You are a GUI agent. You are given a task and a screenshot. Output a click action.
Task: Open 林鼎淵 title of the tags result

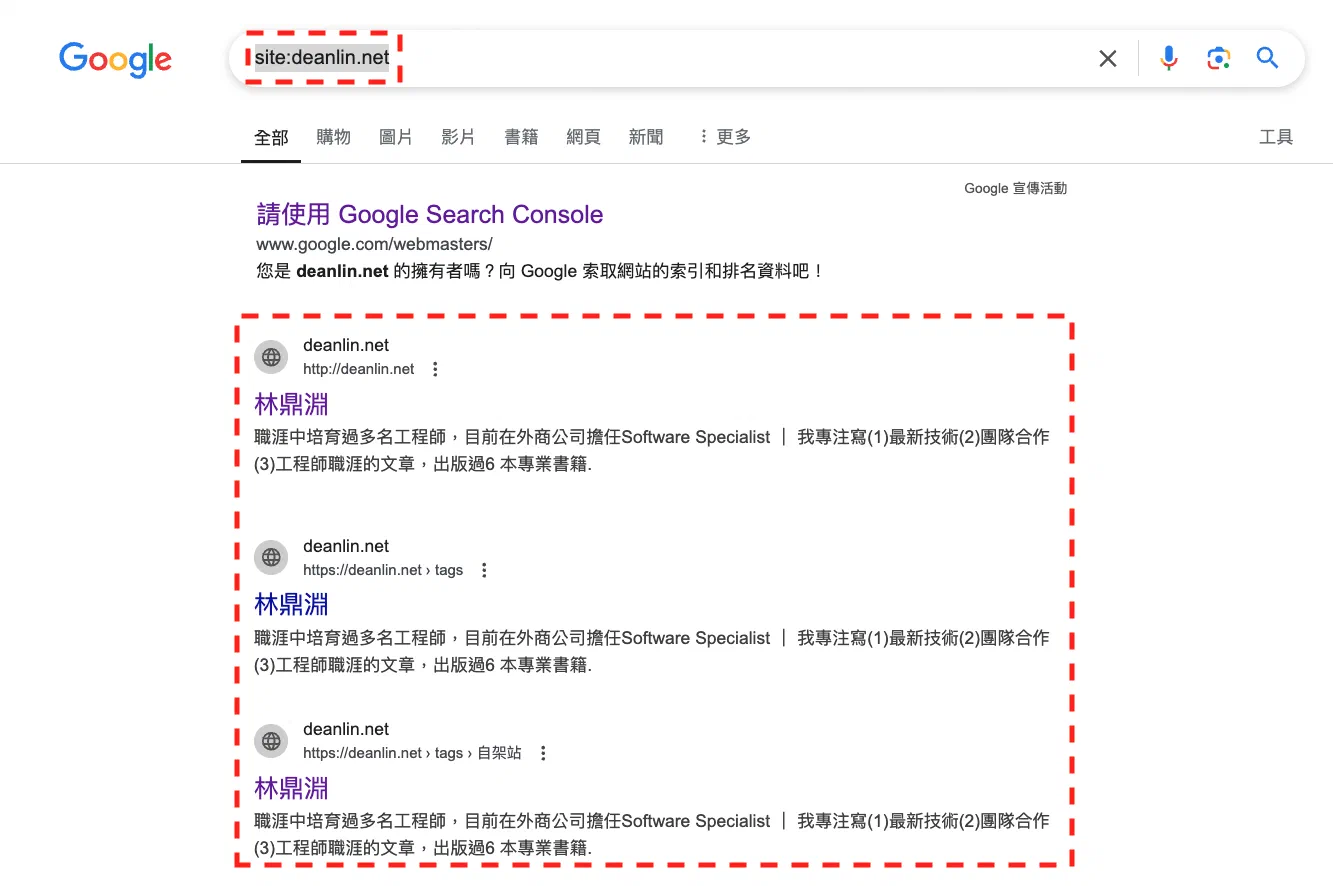tap(292, 604)
